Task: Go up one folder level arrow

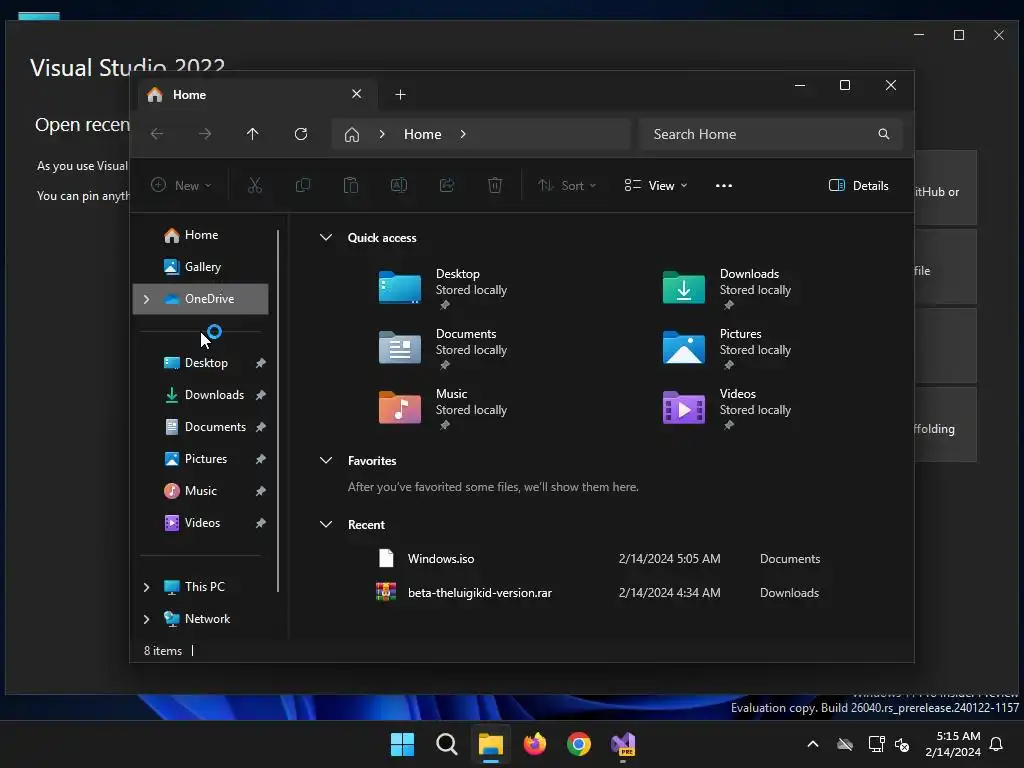Action: click(x=253, y=134)
